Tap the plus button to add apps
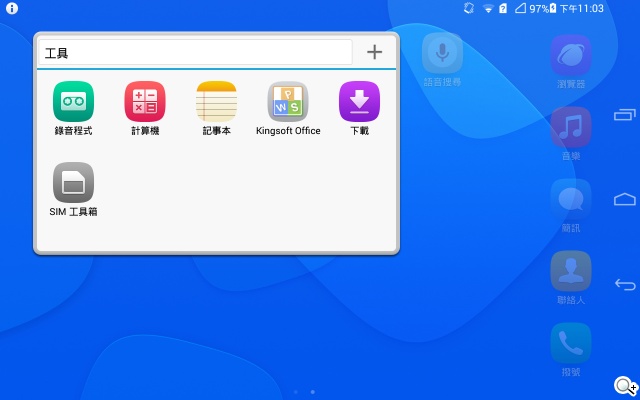Viewport: 640px width, 400px height. [x=375, y=52]
